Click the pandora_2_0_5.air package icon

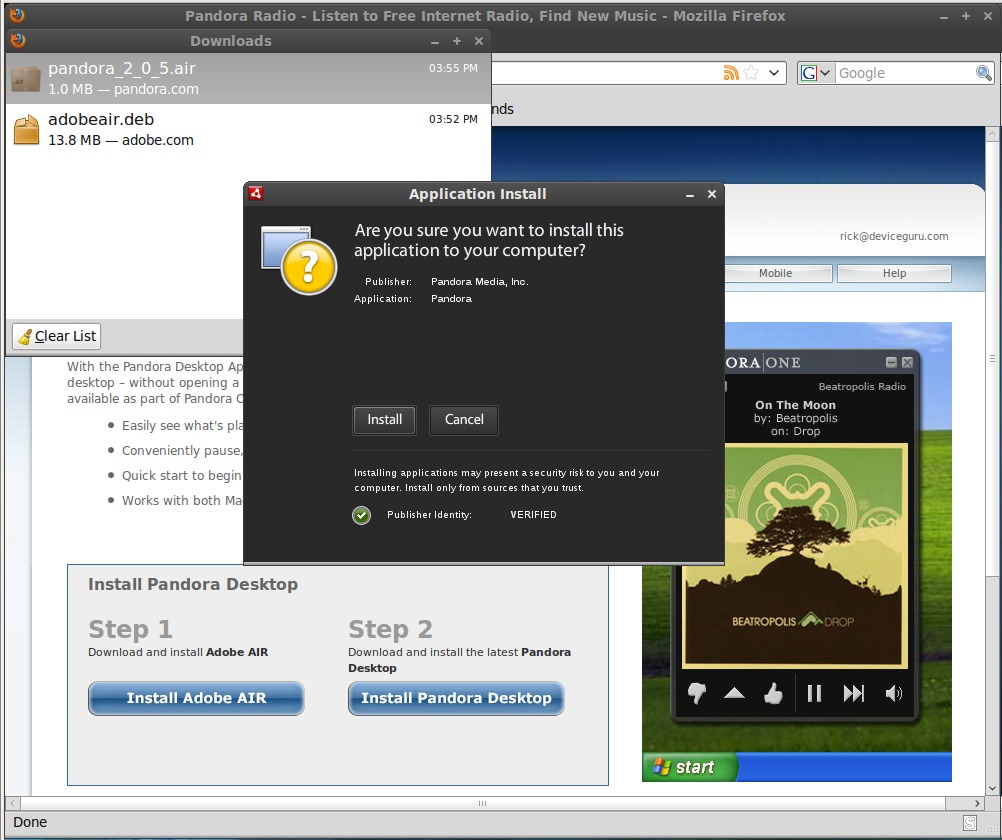coord(26,79)
